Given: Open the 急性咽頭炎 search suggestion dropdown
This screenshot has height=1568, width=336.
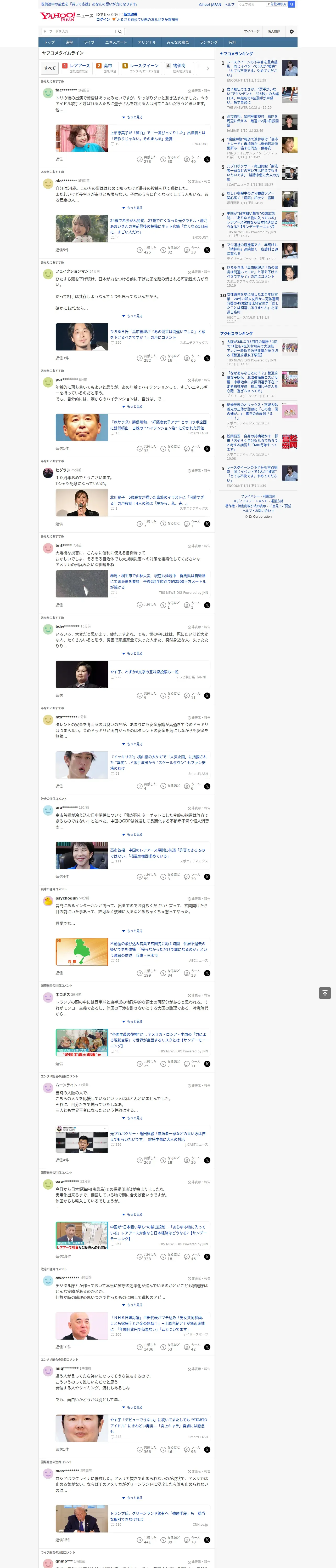Looking at the screenshot, I should [x=277, y=4].
